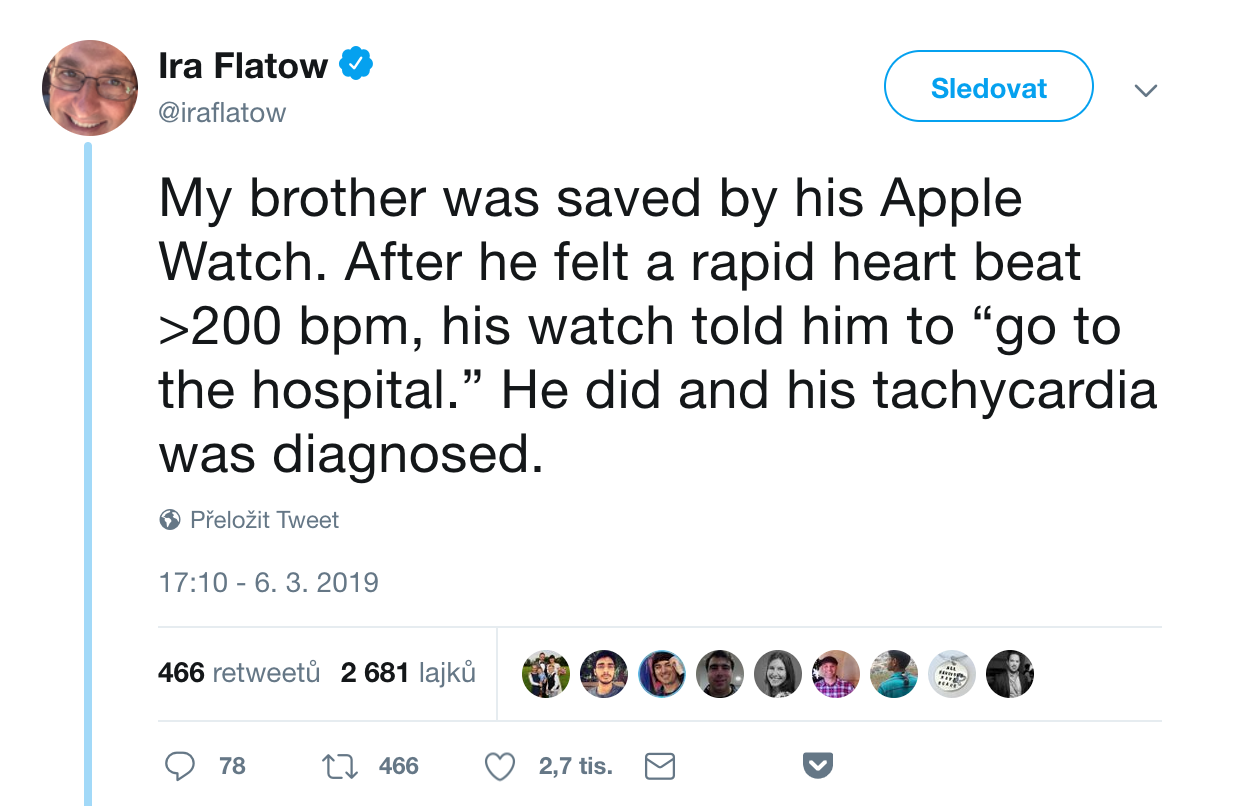Click the globe icon beside Přeložit Tweet
The height and width of the screenshot is (806, 1236).
click(x=168, y=519)
